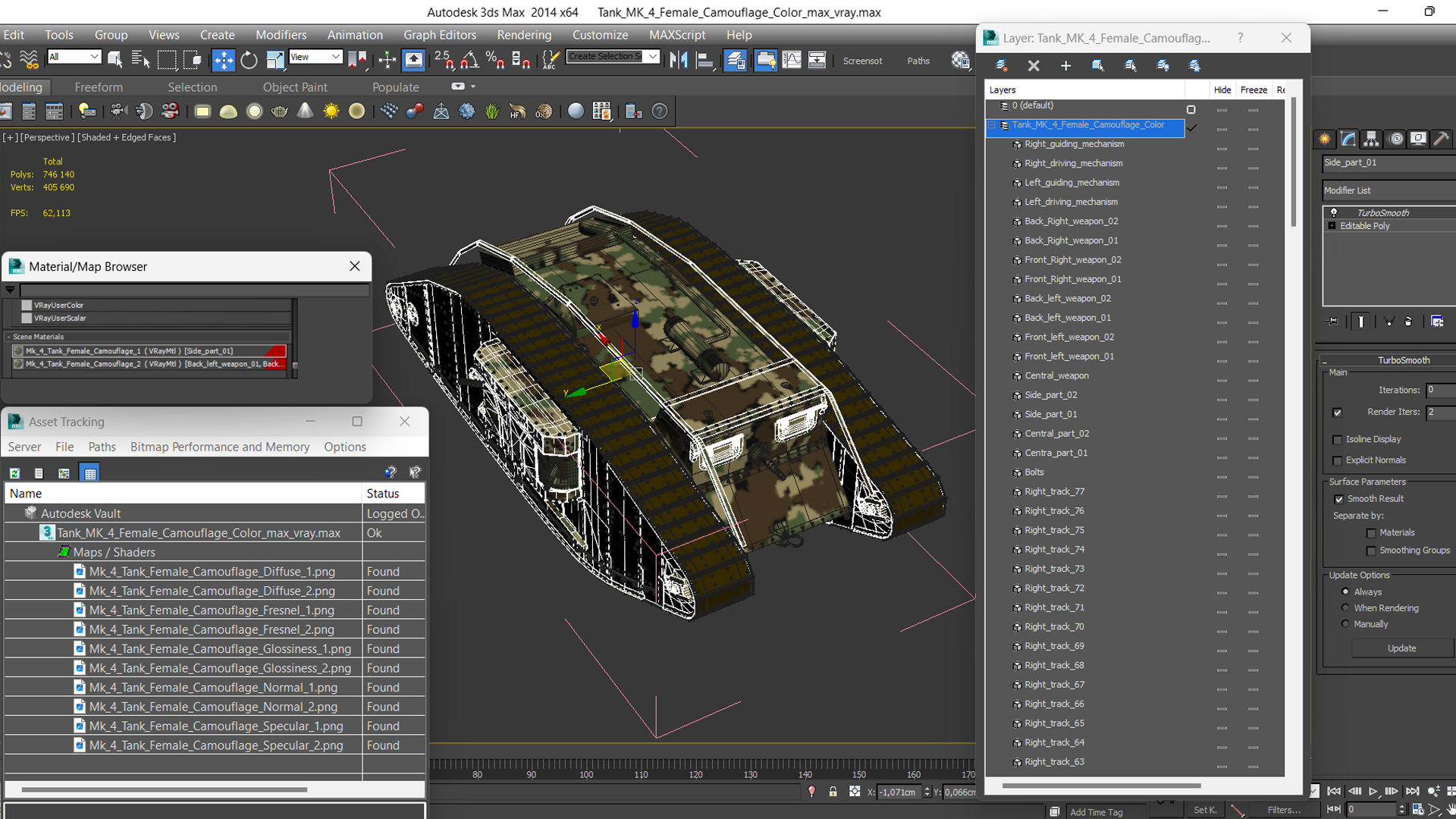Screen dimensions: 1456x819
Task: Toggle Smooth Result checkbox
Action: [x=1338, y=499]
